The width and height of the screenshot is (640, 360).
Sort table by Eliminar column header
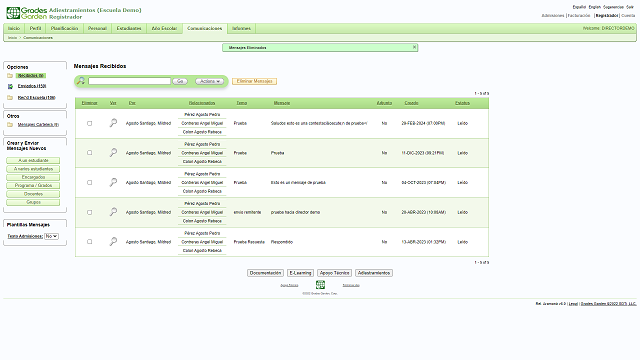tap(89, 103)
